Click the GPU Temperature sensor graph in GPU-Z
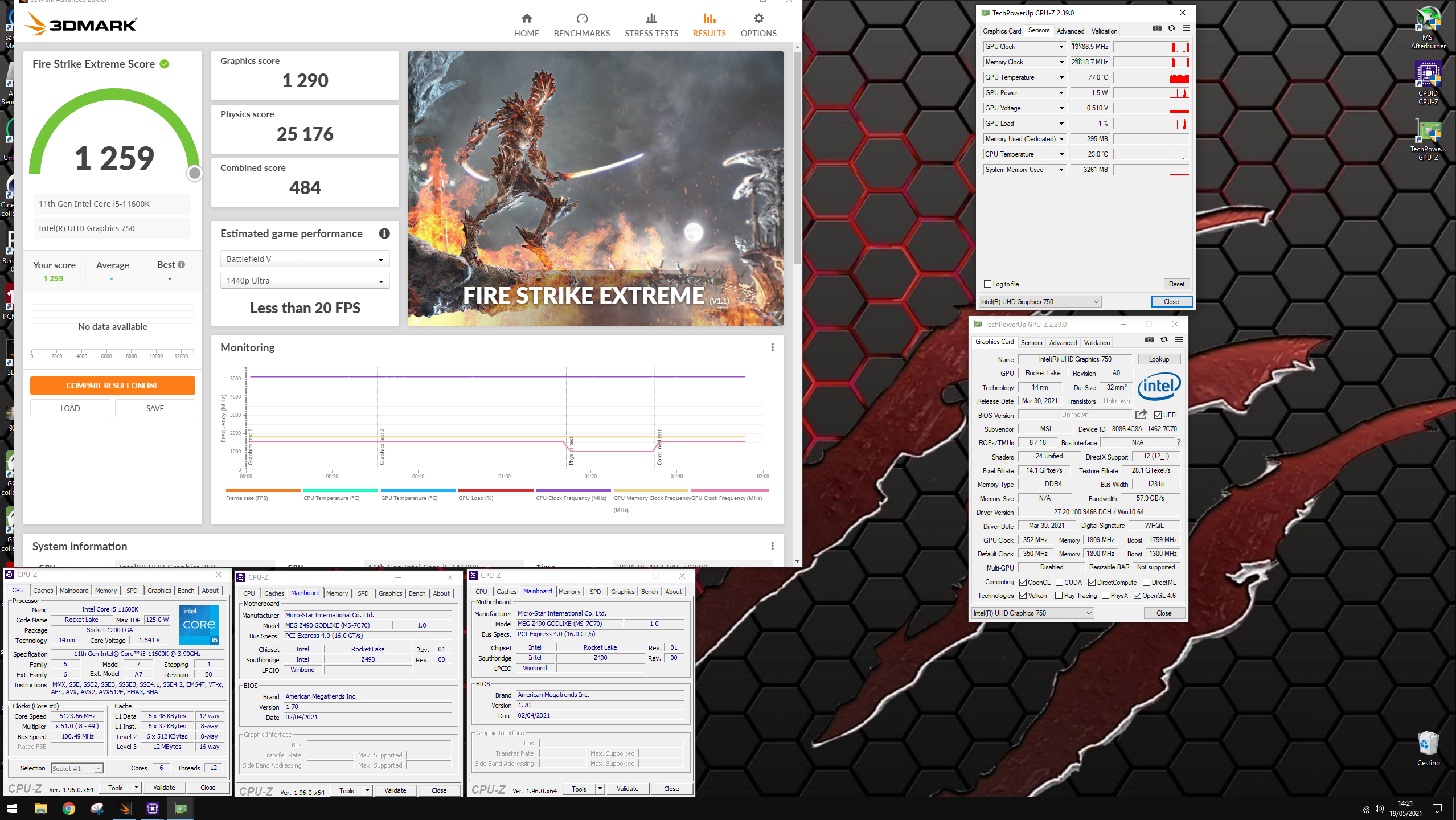This screenshot has height=820, width=1456. [1151, 77]
